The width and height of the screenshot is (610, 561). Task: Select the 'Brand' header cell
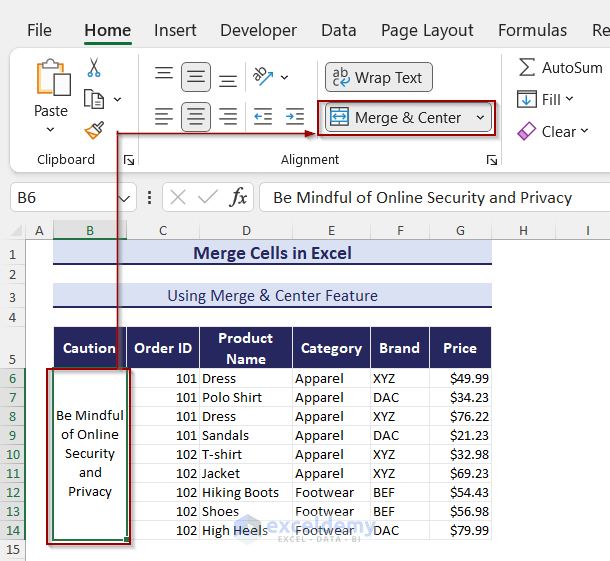tap(400, 348)
